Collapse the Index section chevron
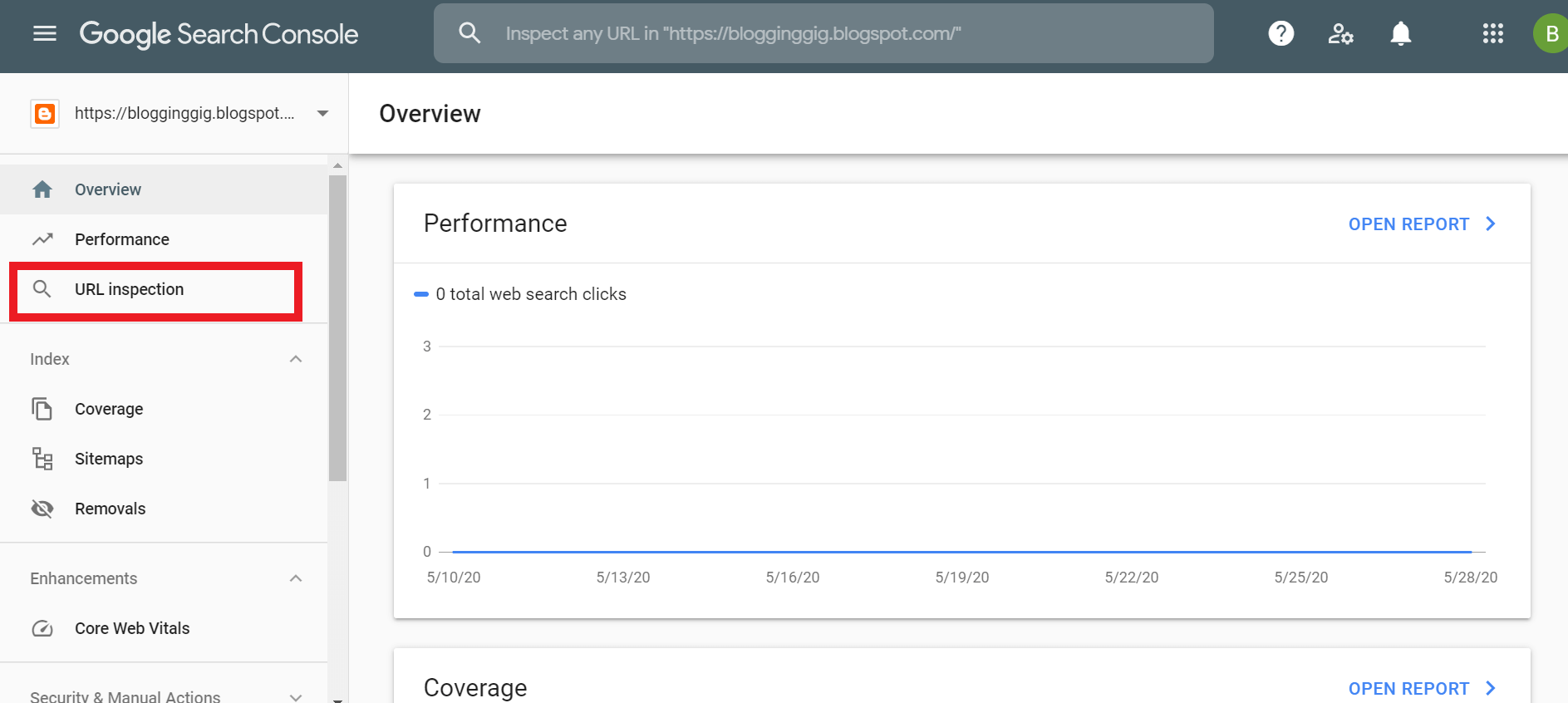The image size is (1568, 703). point(296,359)
